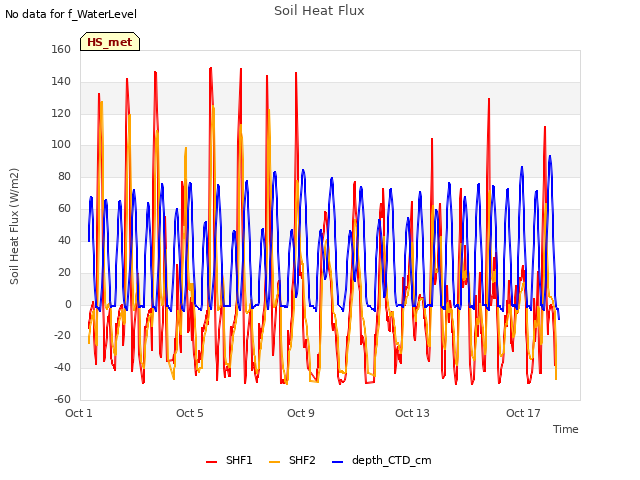The height and width of the screenshot is (480, 640).
Task: Click the 0 y-axis tick label
Action: pyautogui.click(x=68, y=304)
